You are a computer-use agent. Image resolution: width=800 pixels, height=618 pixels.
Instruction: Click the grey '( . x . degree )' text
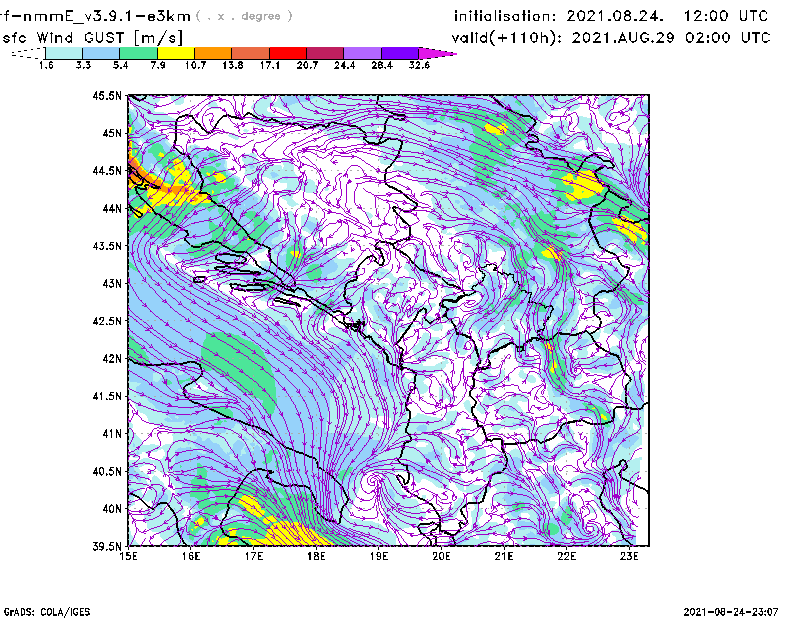244,16
